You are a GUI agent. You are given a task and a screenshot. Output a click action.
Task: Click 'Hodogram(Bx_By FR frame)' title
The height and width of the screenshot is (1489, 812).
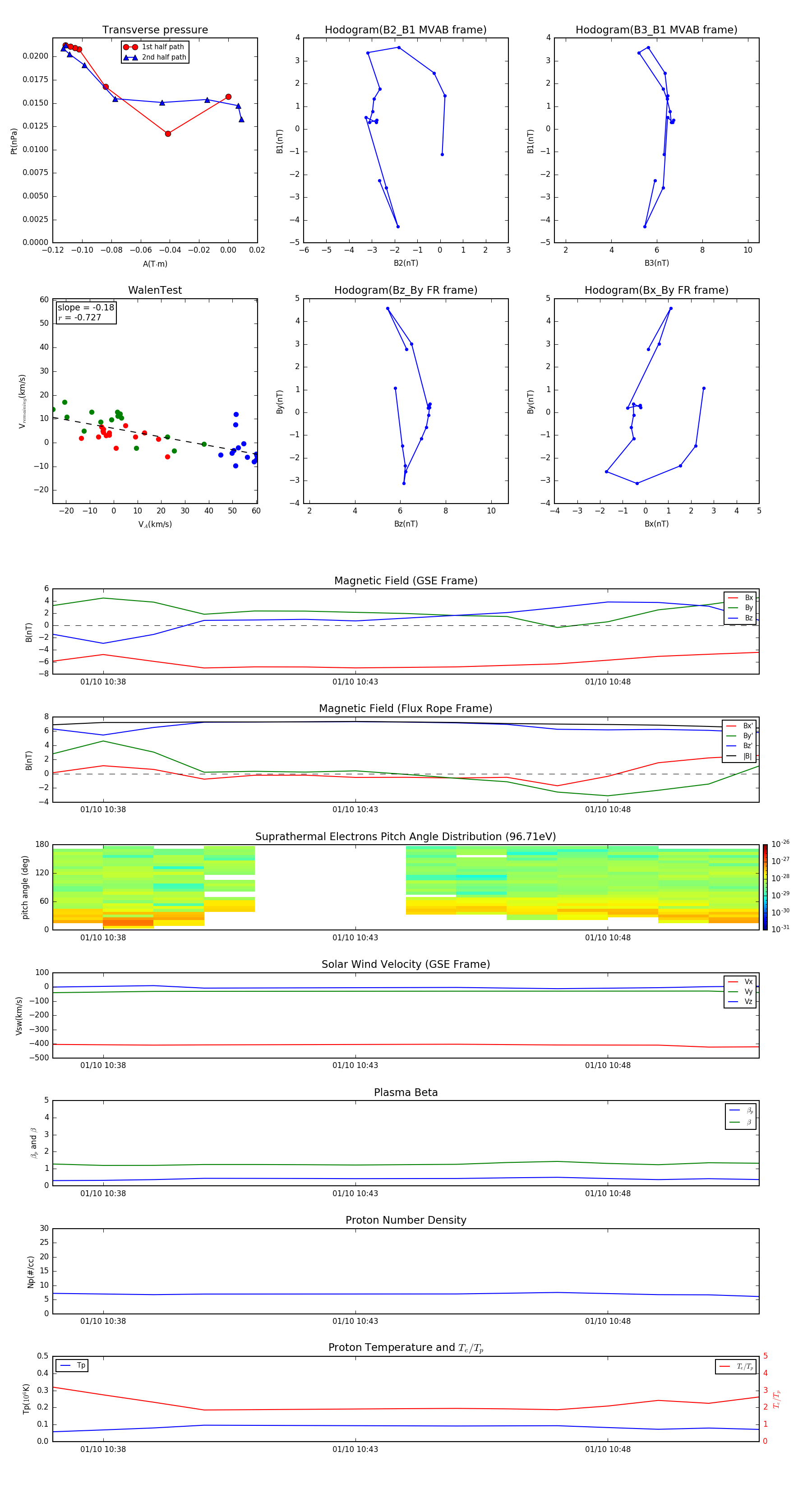(656, 290)
